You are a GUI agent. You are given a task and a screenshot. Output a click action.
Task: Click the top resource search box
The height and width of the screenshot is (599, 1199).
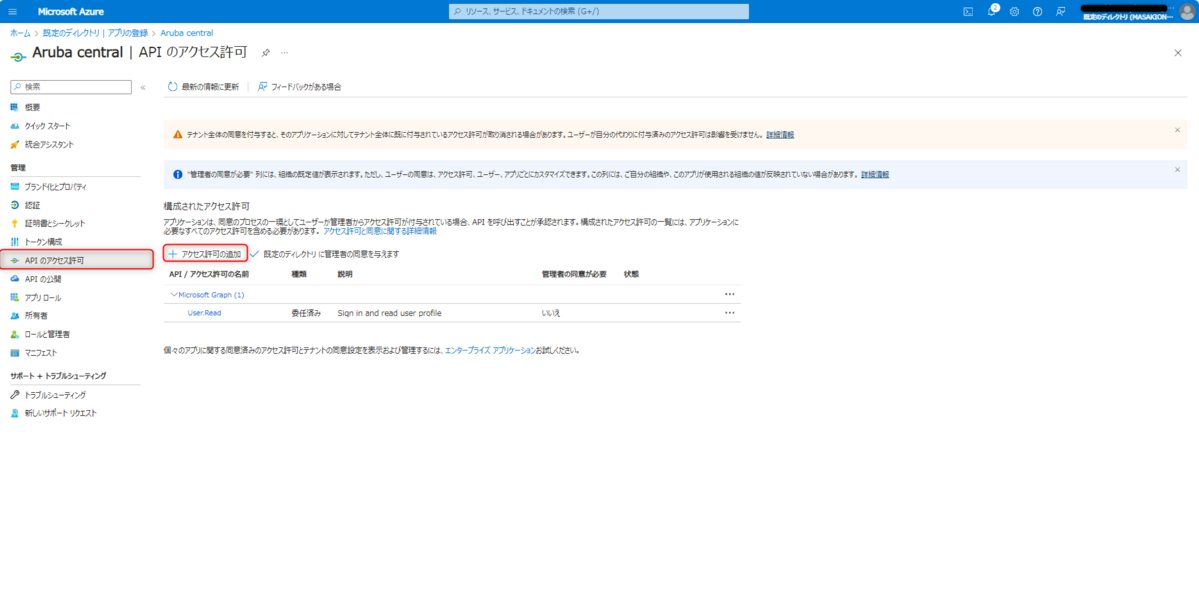[x=599, y=11]
